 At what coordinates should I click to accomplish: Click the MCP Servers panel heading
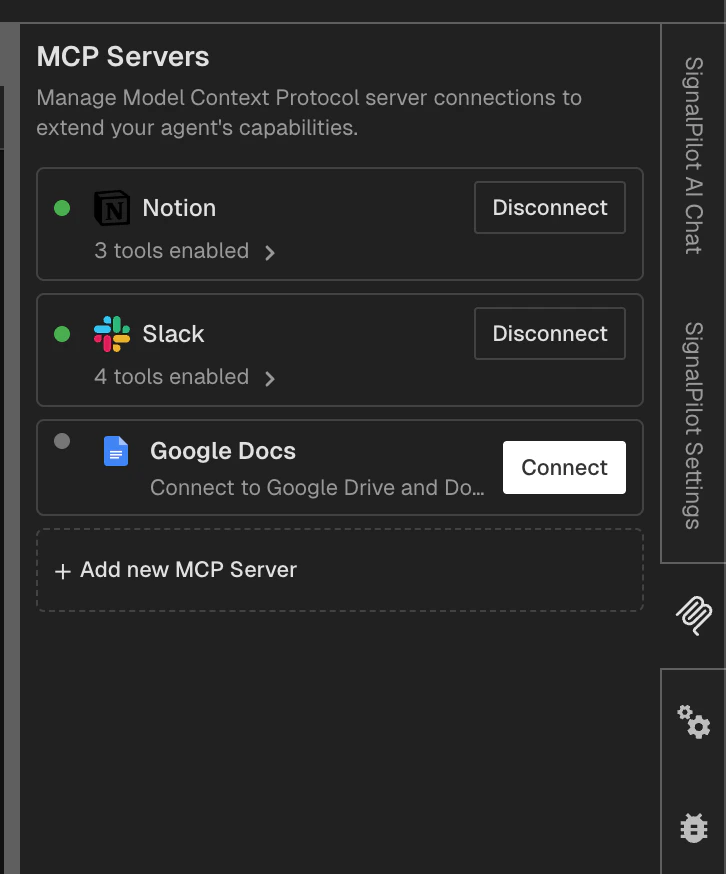click(x=123, y=56)
